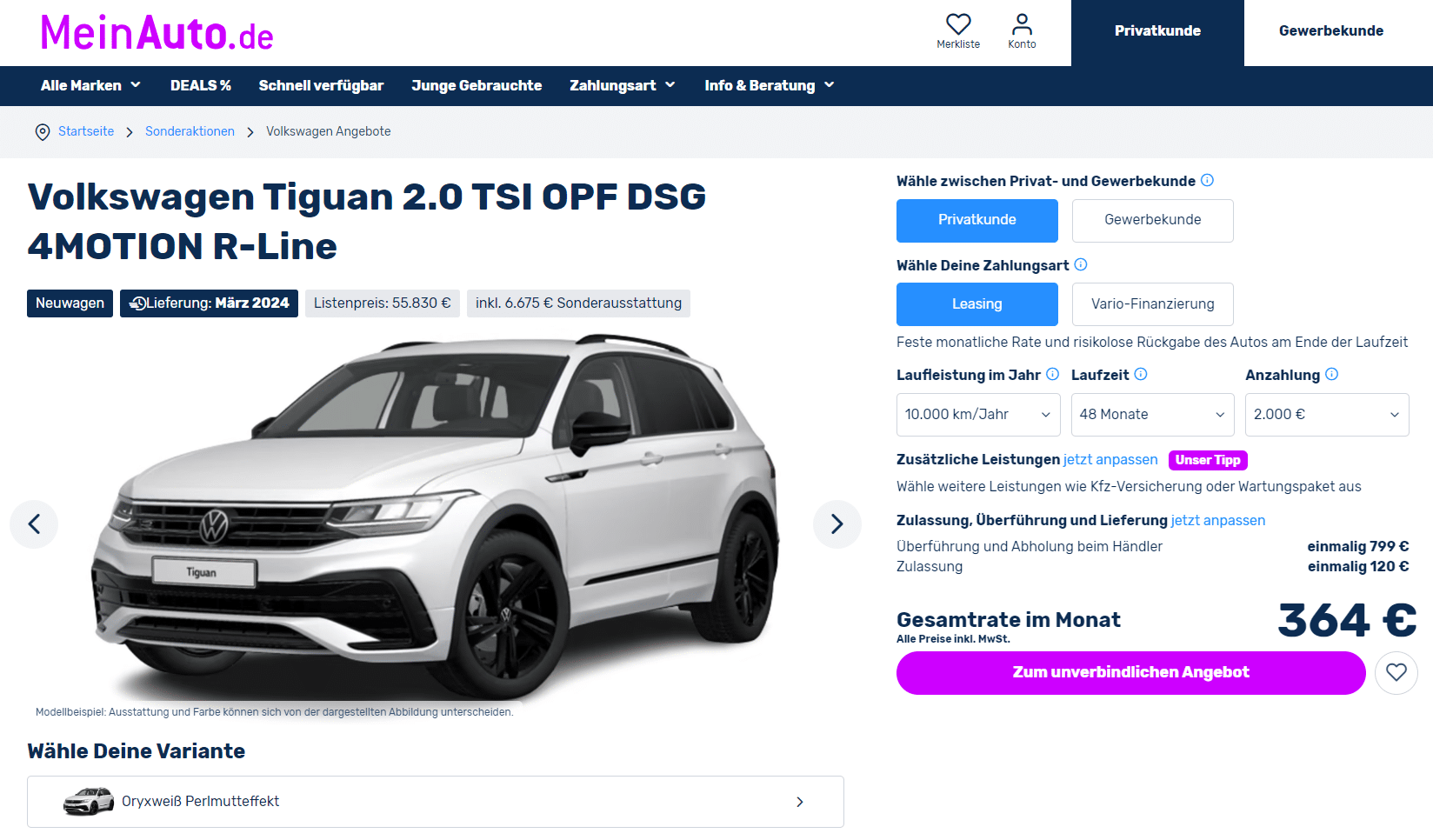Show previous car image with left arrow
1433x840 pixels.
click(x=34, y=523)
